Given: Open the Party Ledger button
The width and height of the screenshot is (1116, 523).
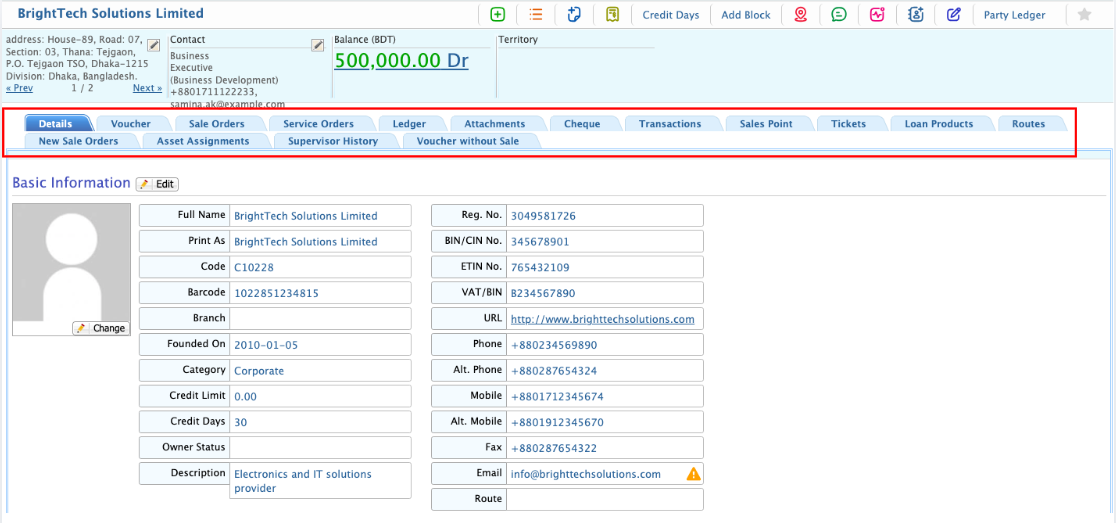Looking at the screenshot, I should pos(1014,15).
